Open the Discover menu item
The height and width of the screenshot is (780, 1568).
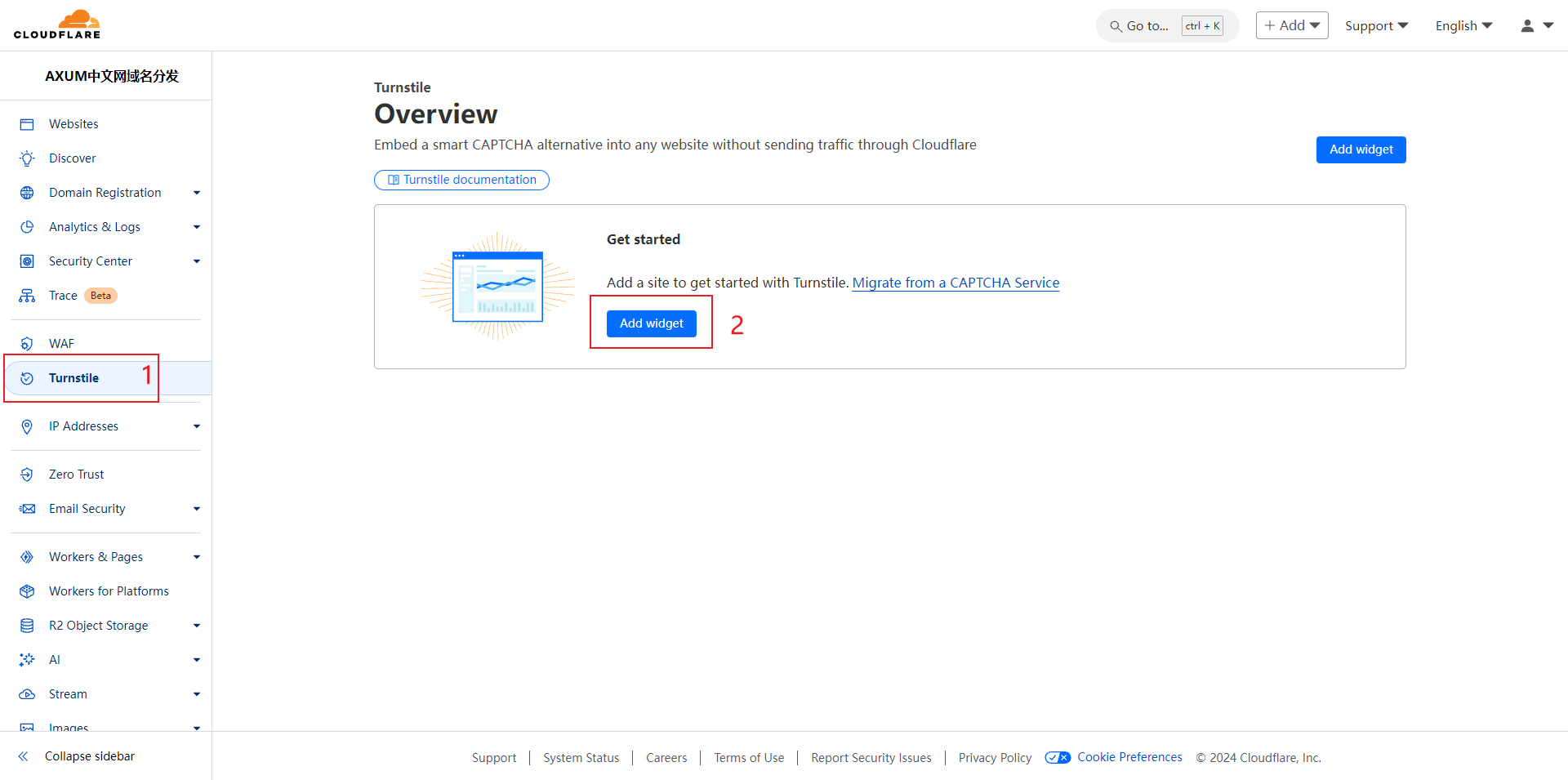72,158
